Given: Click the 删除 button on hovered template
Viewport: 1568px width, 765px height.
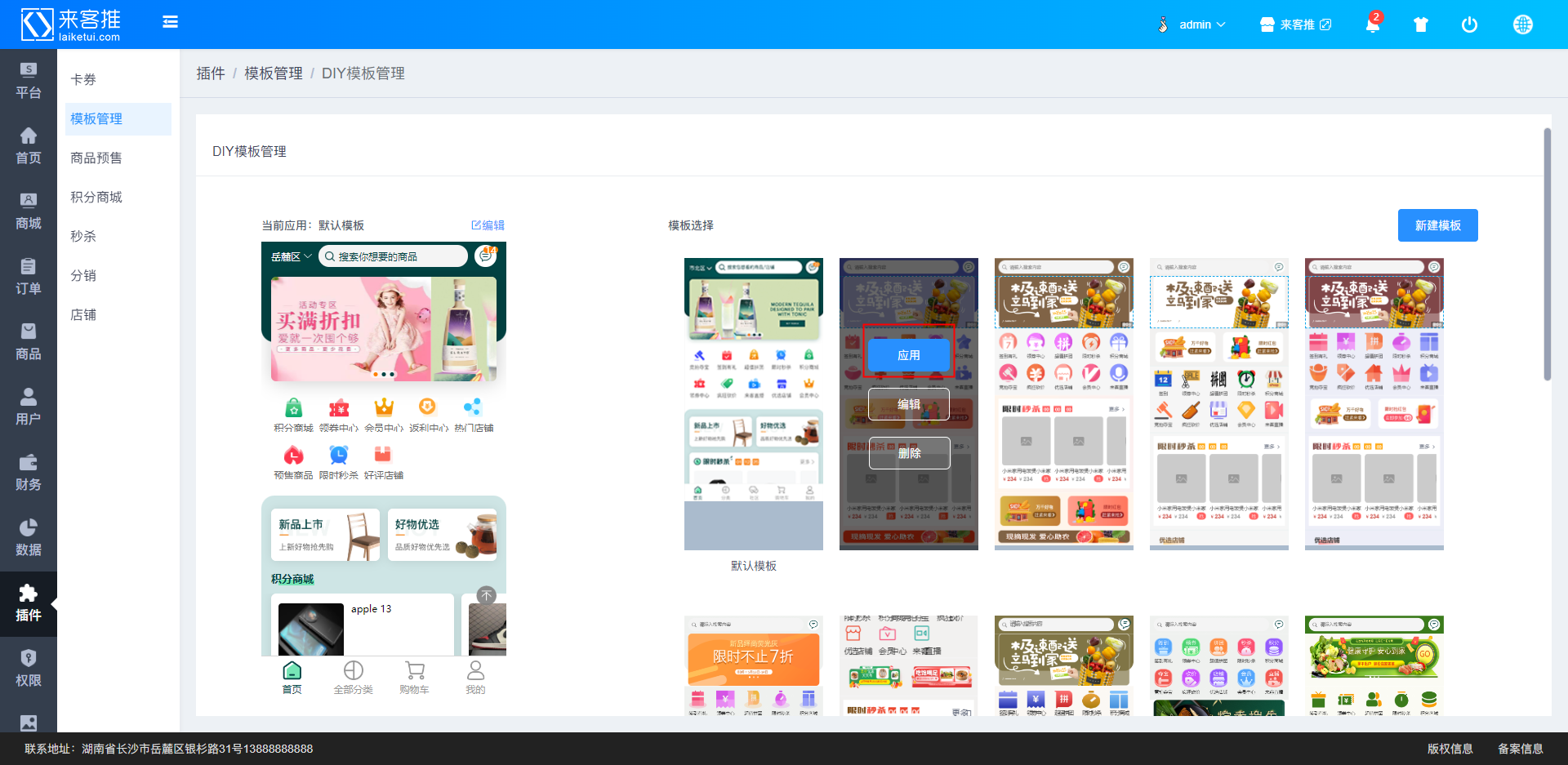Looking at the screenshot, I should (x=909, y=453).
